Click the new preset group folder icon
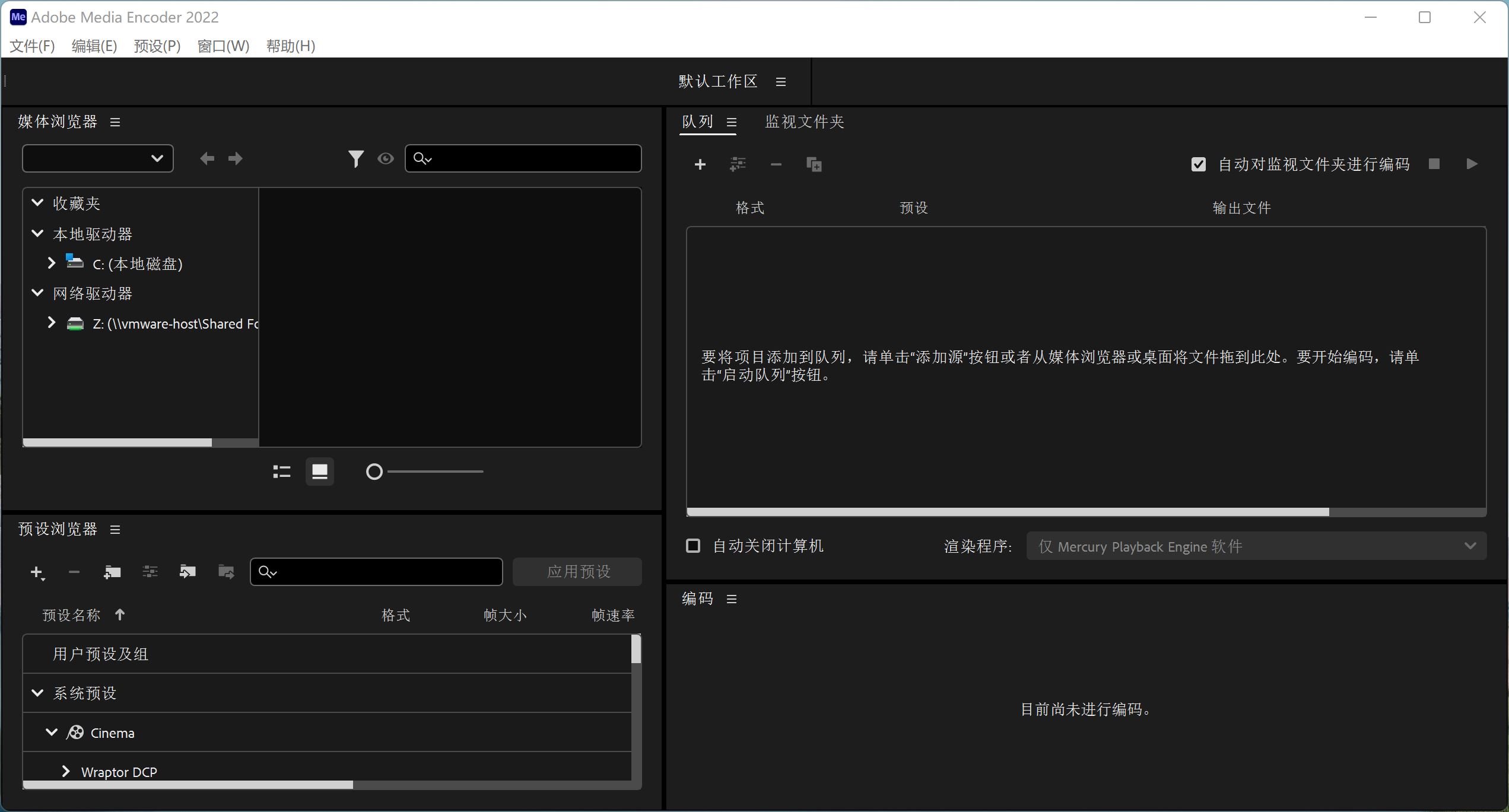The image size is (1509, 812). [112, 572]
